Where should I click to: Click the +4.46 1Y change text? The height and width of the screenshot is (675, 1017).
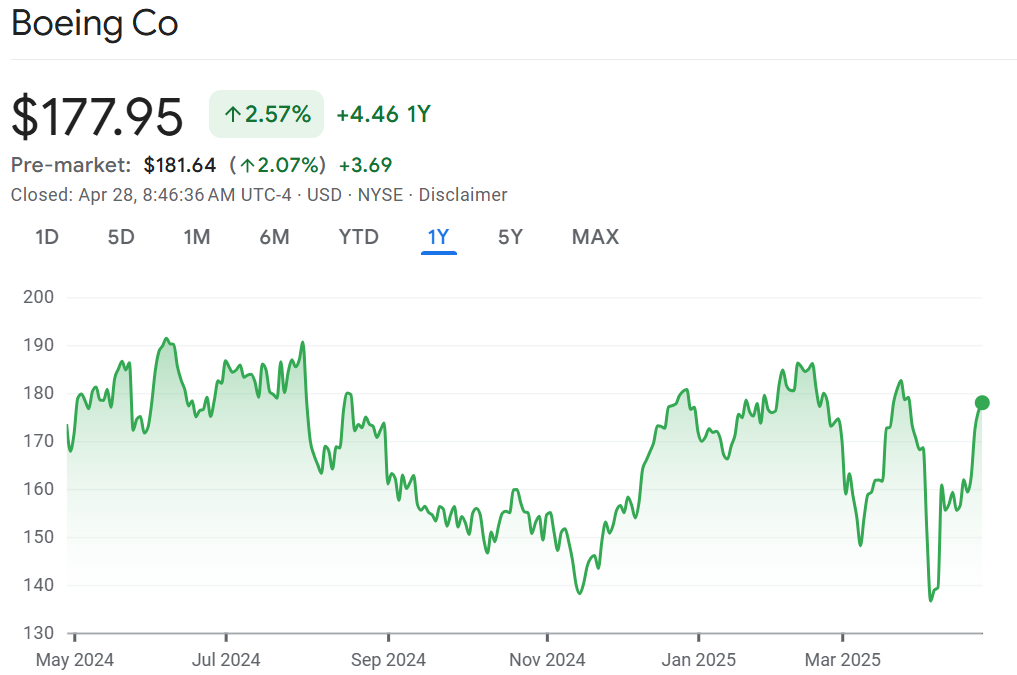tap(383, 114)
